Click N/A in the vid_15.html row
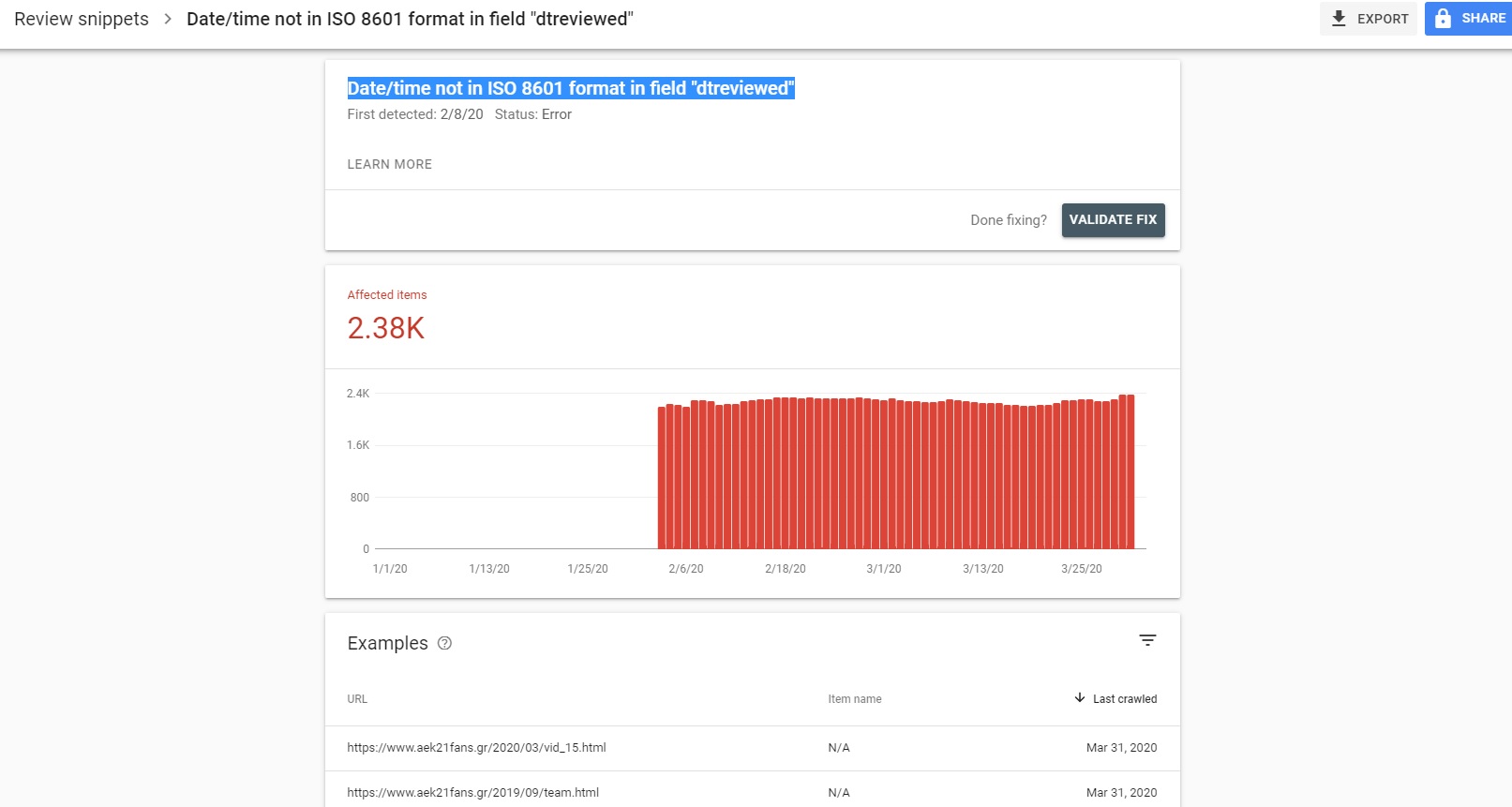This screenshot has height=807, width=1512. click(839, 748)
